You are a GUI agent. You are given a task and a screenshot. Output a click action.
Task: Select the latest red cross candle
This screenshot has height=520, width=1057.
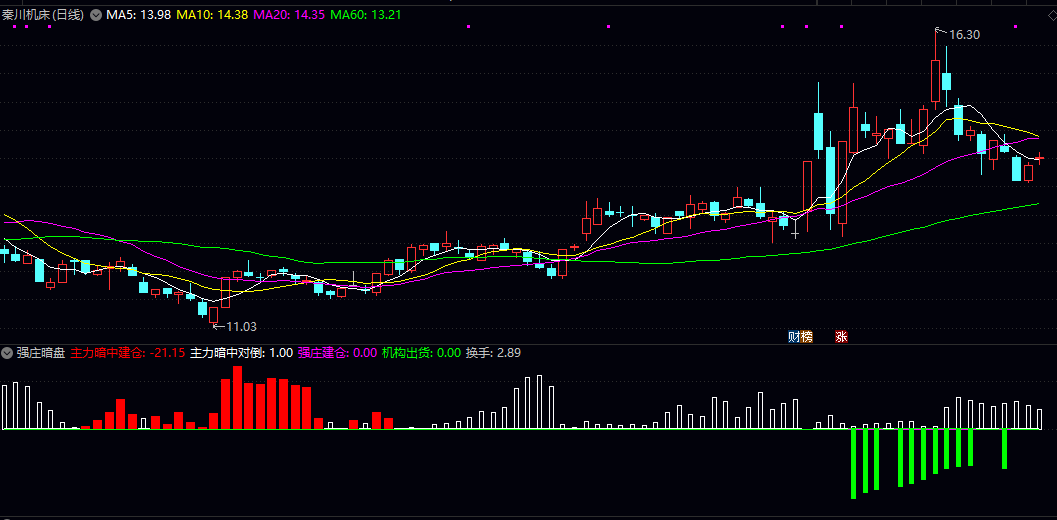1040,157
